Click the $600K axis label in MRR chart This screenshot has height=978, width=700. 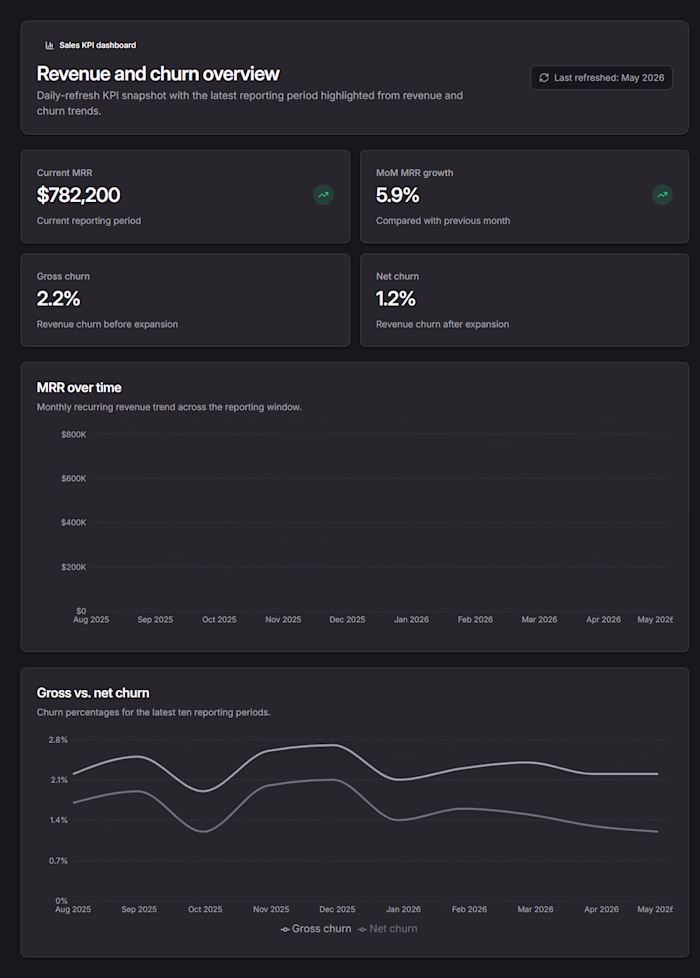click(74, 478)
